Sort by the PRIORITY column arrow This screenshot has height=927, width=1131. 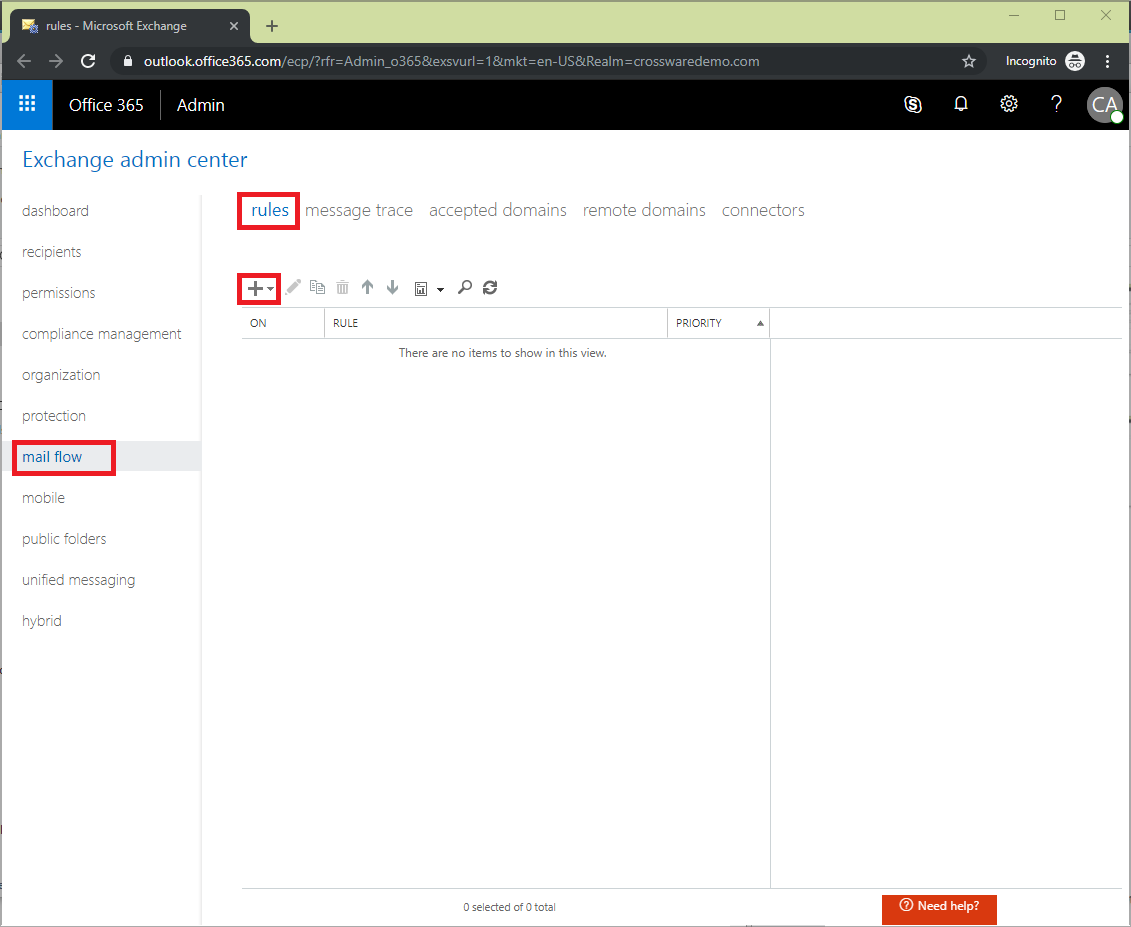pos(760,322)
